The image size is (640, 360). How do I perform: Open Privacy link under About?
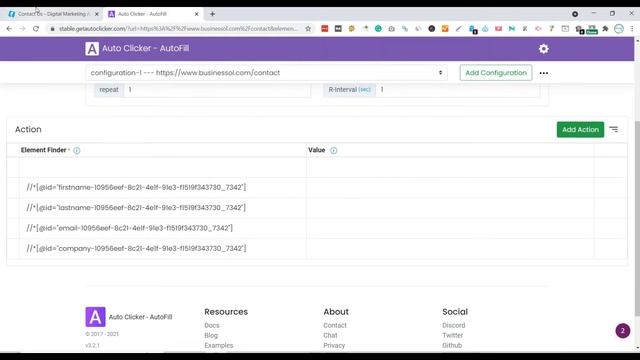[334, 345]
